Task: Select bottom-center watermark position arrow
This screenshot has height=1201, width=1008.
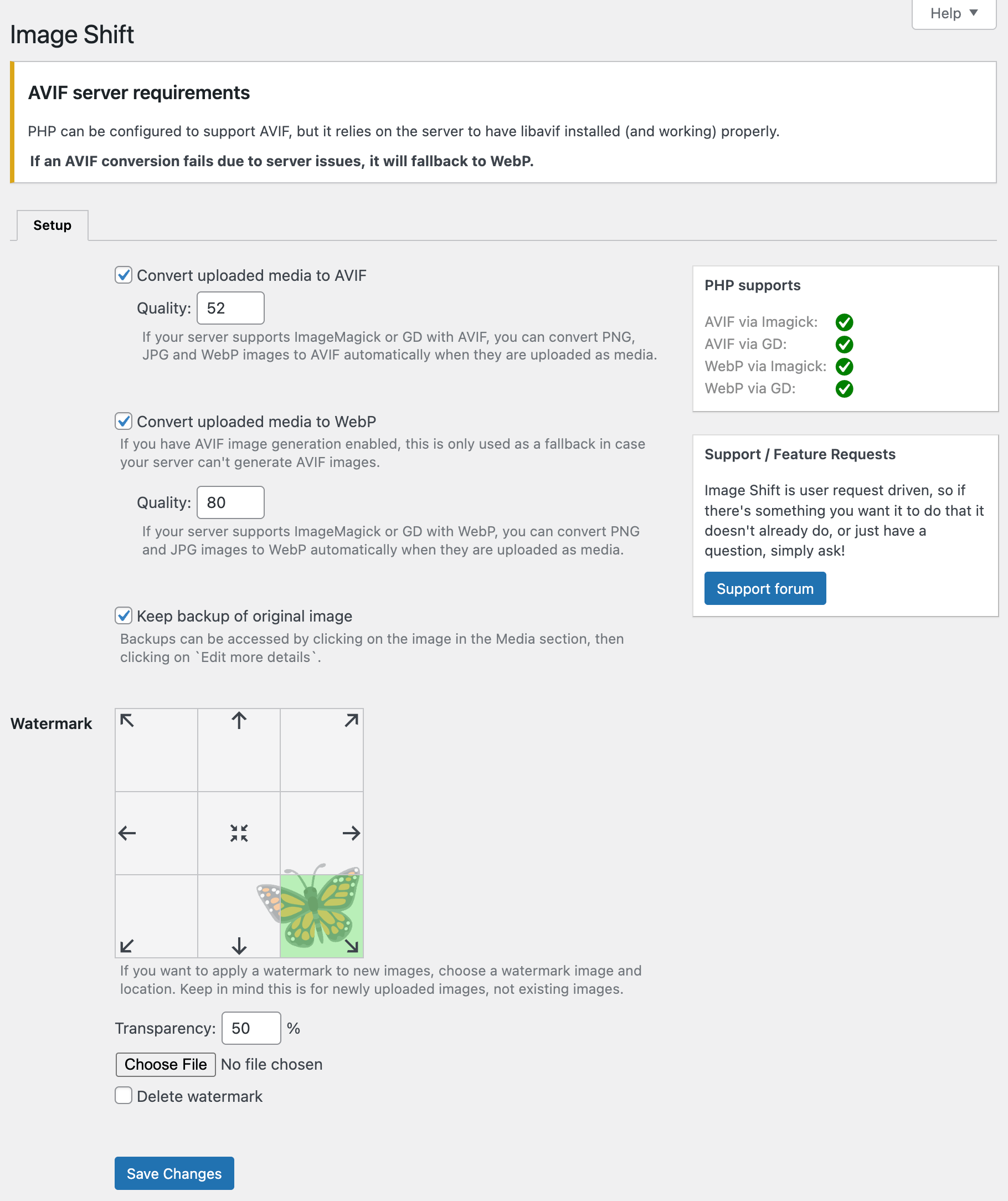Action: tap(239, 946)
